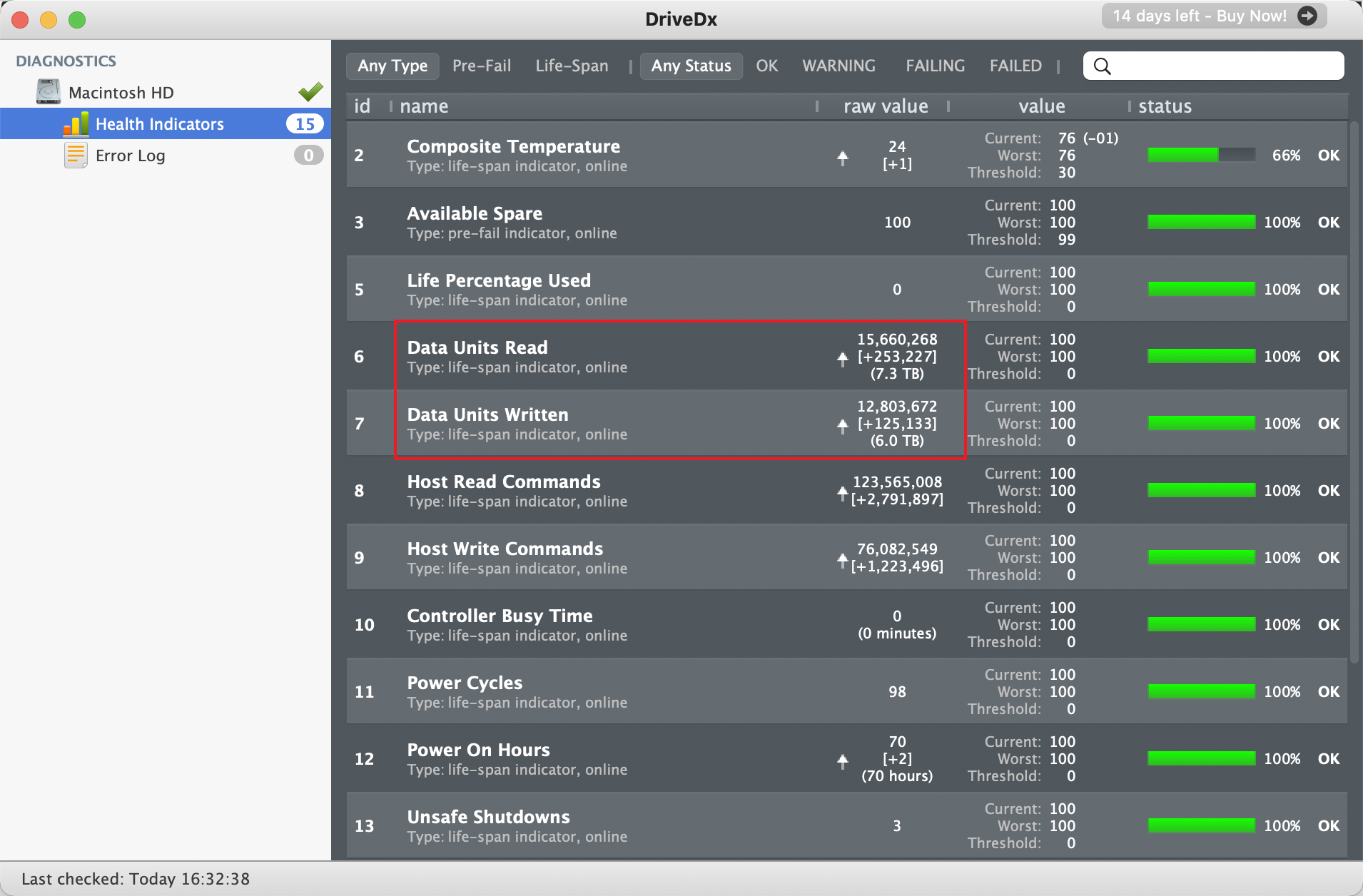Image resolution: width=1363 pixels, height=896 pixels.
Task: Toggle the Pre-Fail type filter
Action: (482, 66)
